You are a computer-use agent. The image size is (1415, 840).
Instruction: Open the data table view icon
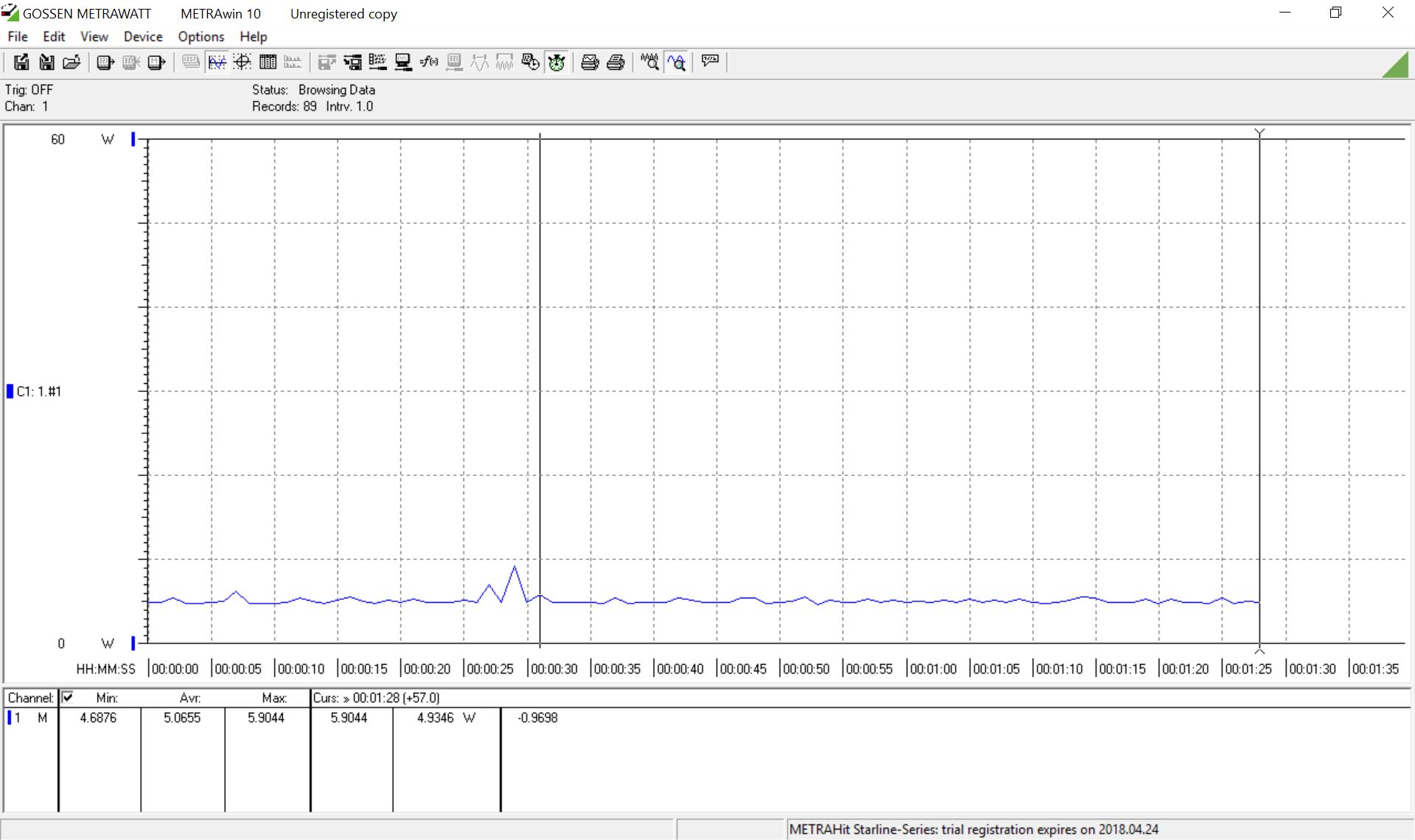tap(268, 63)
